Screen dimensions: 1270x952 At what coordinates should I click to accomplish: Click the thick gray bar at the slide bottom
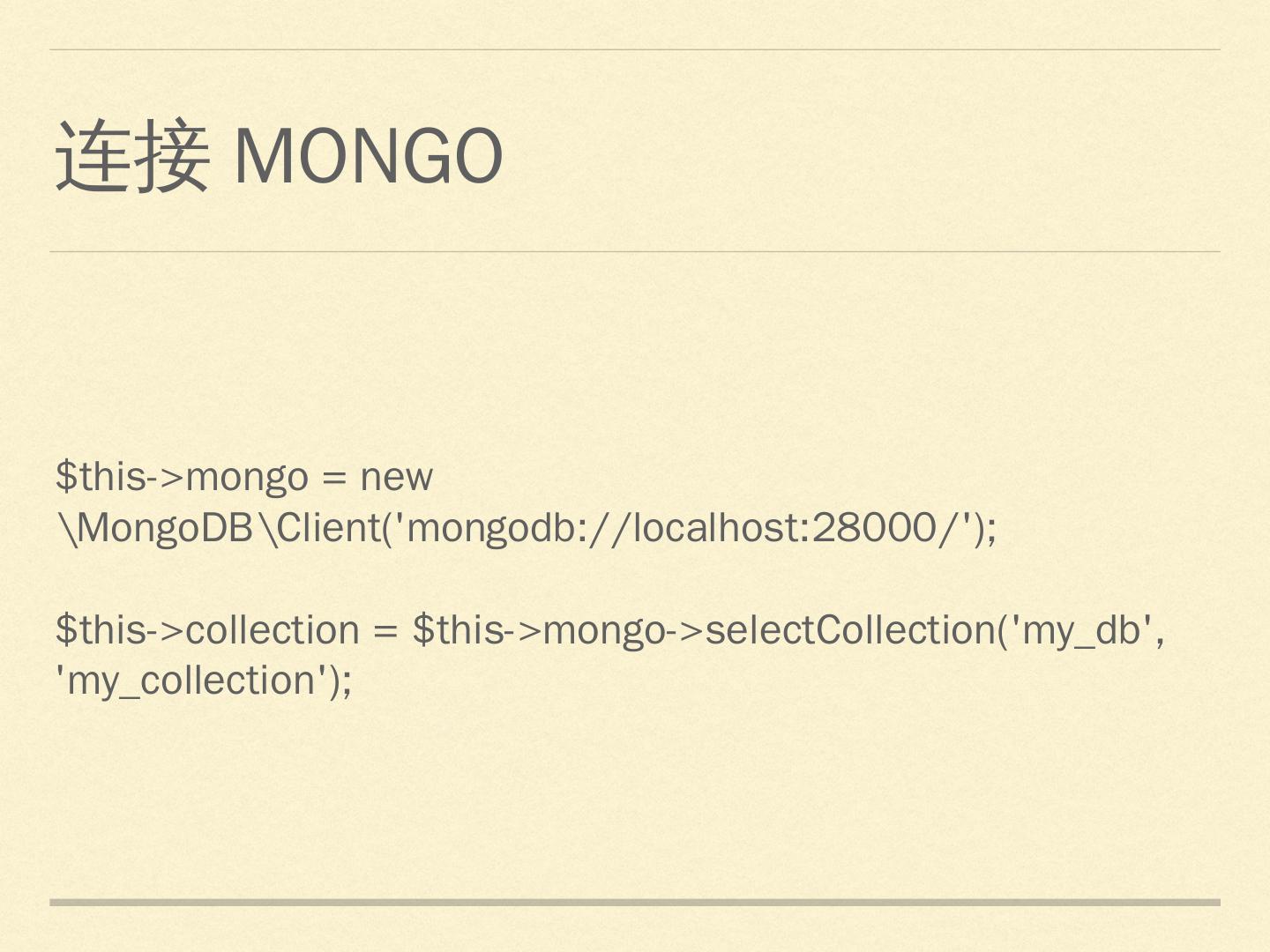point(635,903)
